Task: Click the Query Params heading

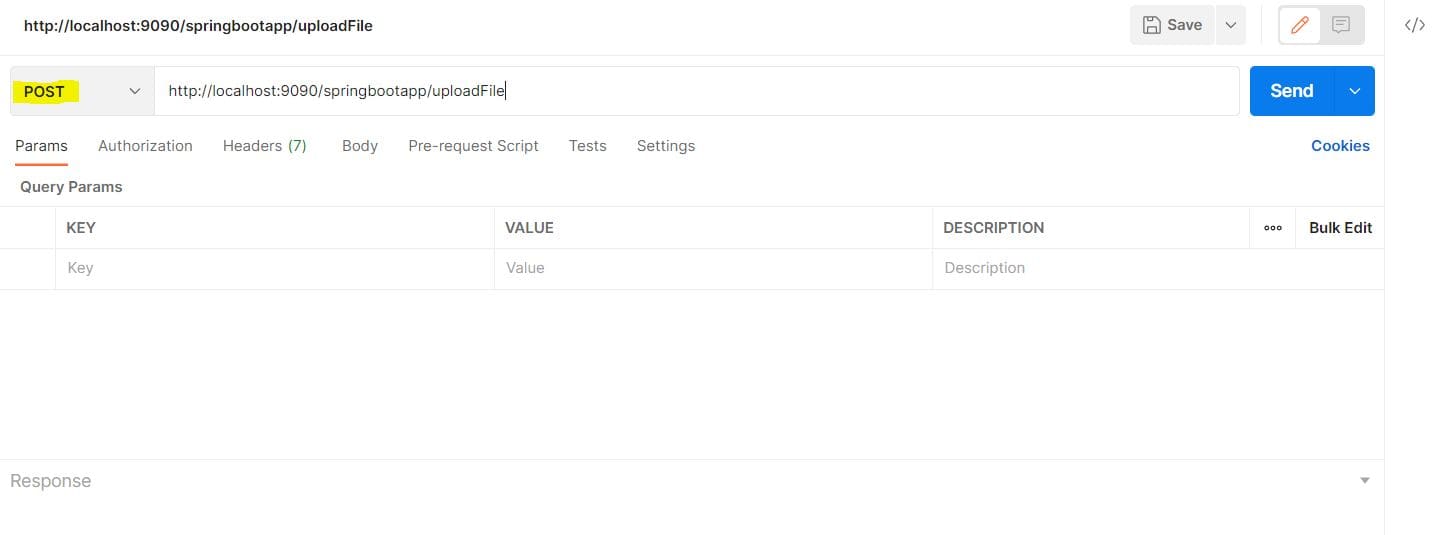Action: point(71,187)
